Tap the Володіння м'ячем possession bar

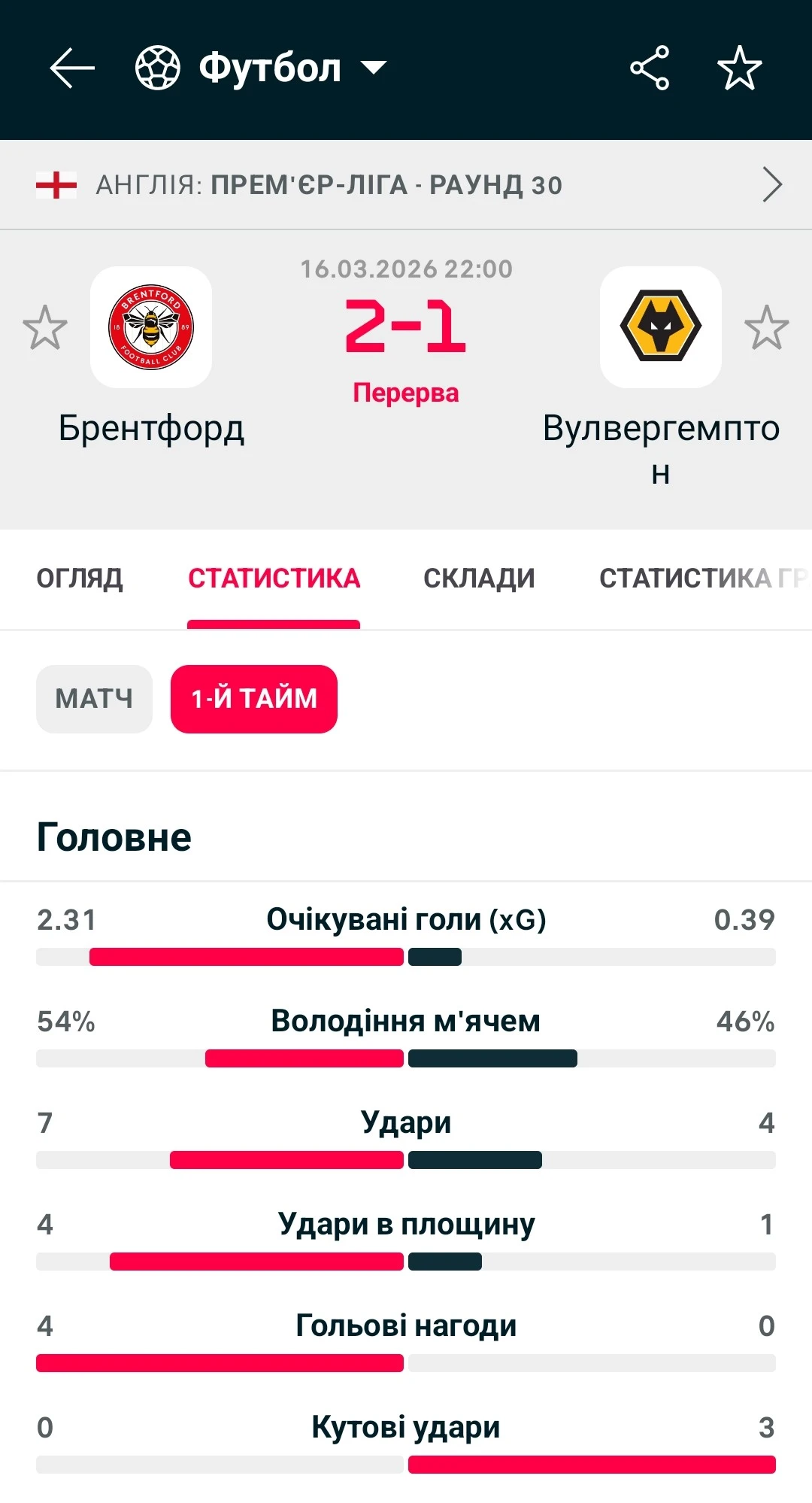coord(406,1058)
